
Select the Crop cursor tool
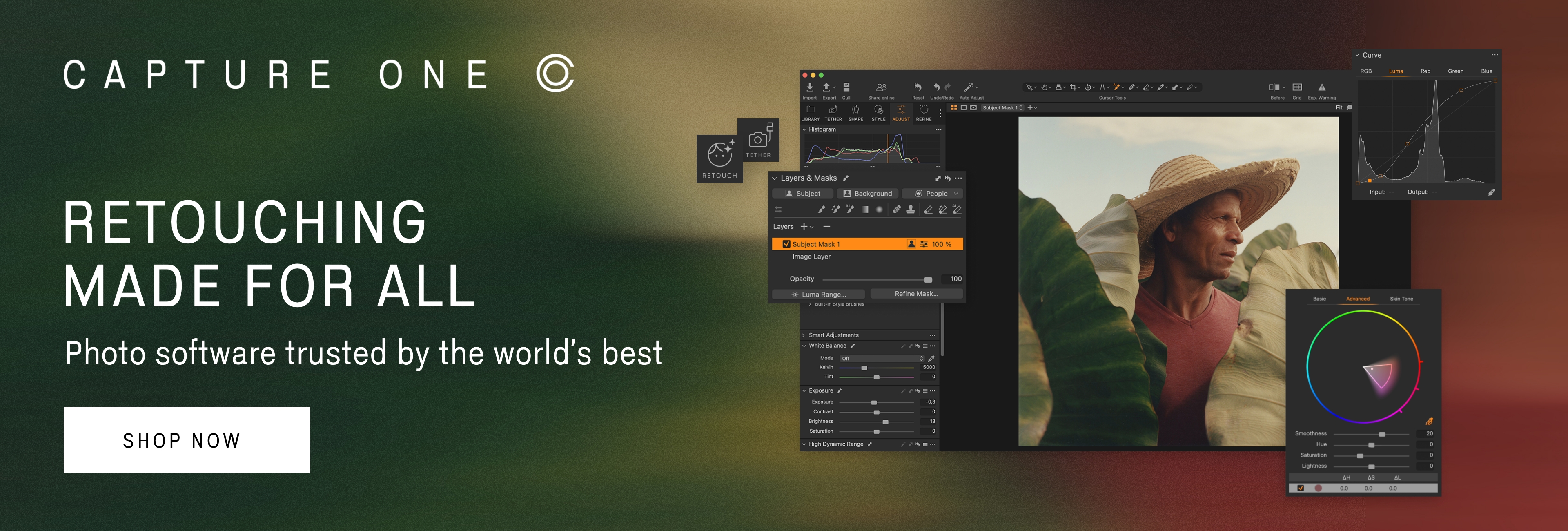point(1074,87)
